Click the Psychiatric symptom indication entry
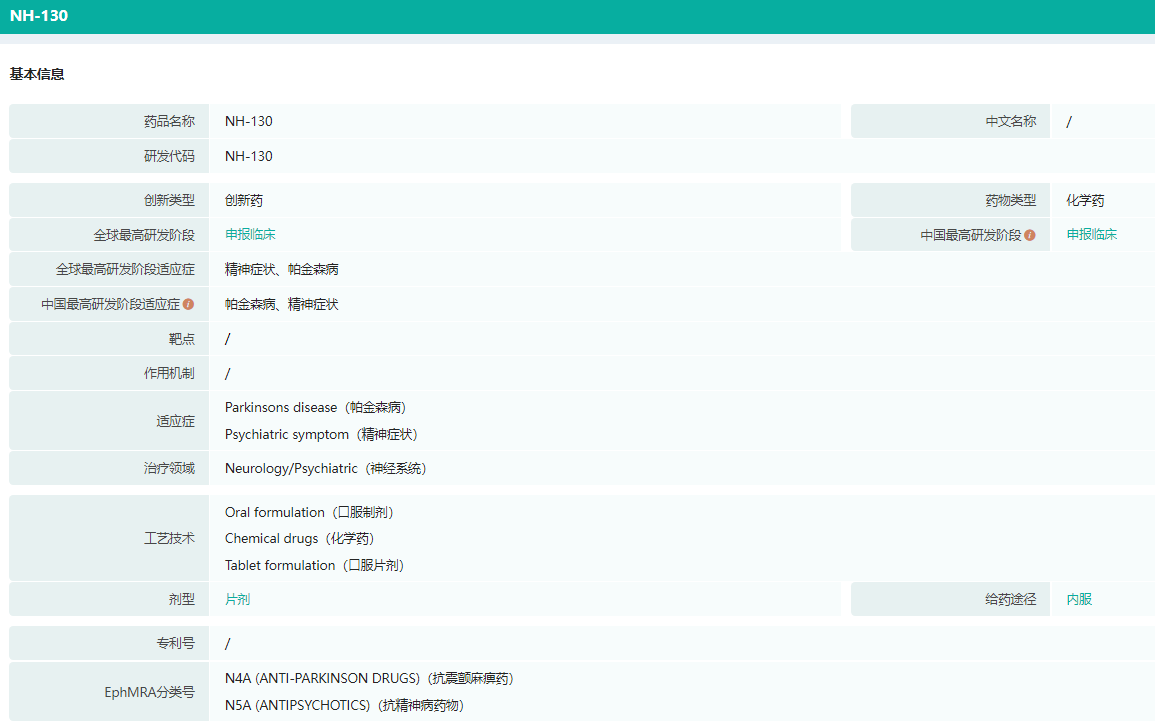1155x728 pixels. click(x=321, y=435)
